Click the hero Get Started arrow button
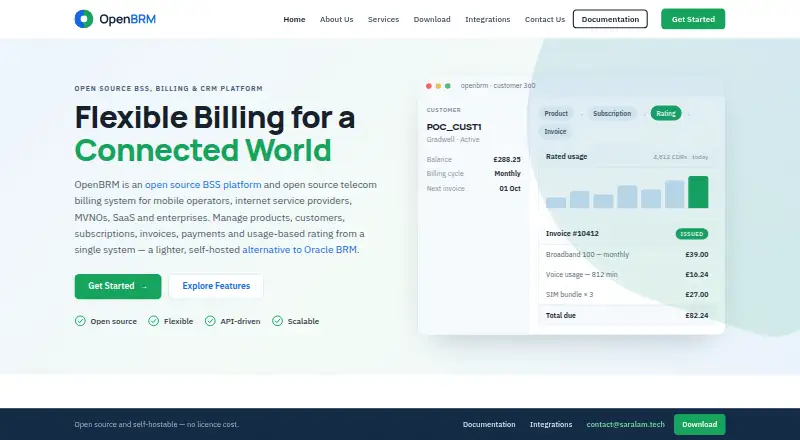800x440 pixels. pyautogui.click(x=118, y=286)
